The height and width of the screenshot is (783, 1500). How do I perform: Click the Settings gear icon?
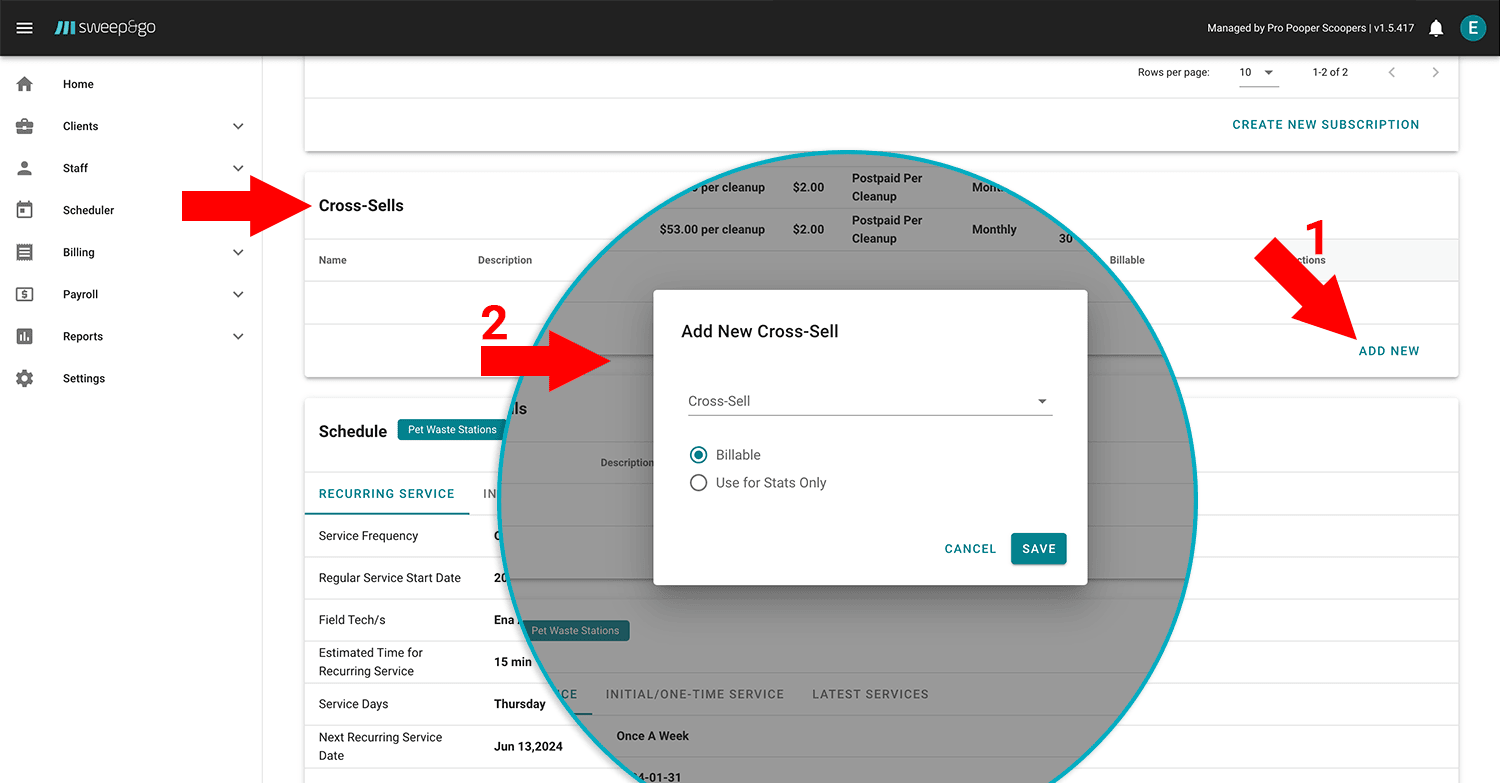[25, 378]
